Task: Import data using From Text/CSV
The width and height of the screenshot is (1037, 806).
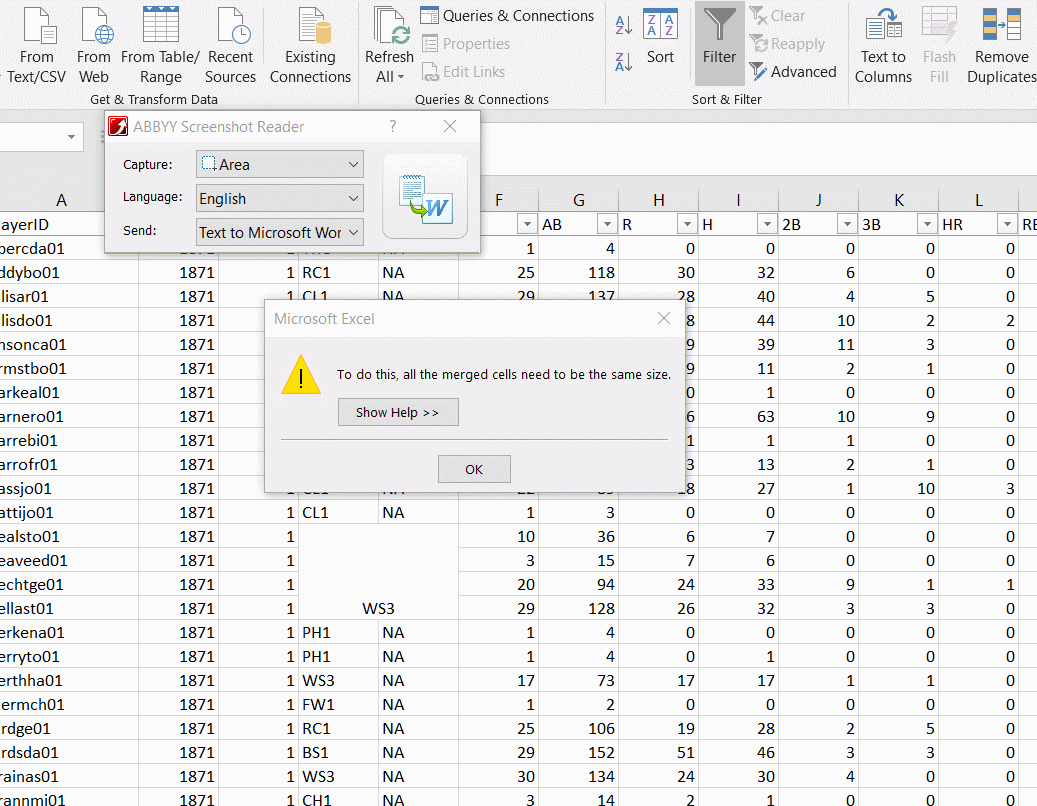Action: point(36,45)
